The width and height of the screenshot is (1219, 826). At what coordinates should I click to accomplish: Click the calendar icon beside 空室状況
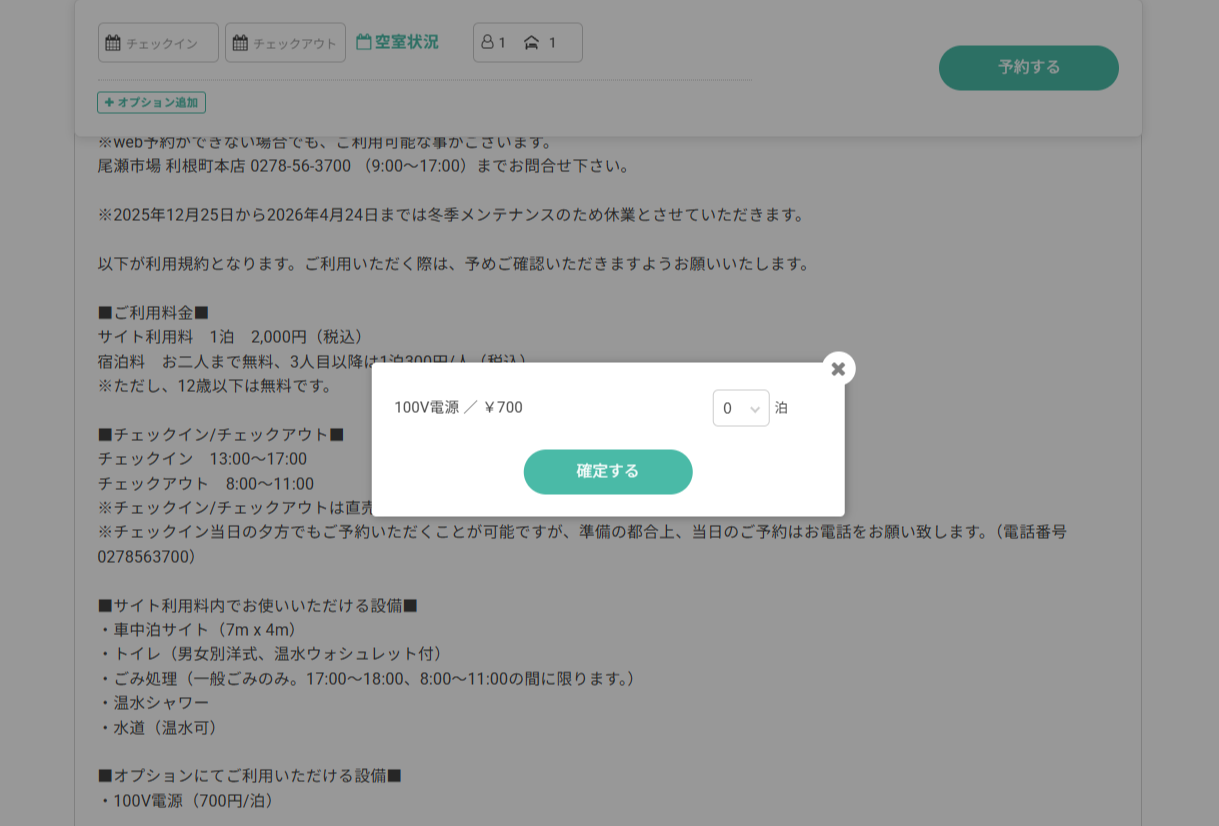coord(364,42)
